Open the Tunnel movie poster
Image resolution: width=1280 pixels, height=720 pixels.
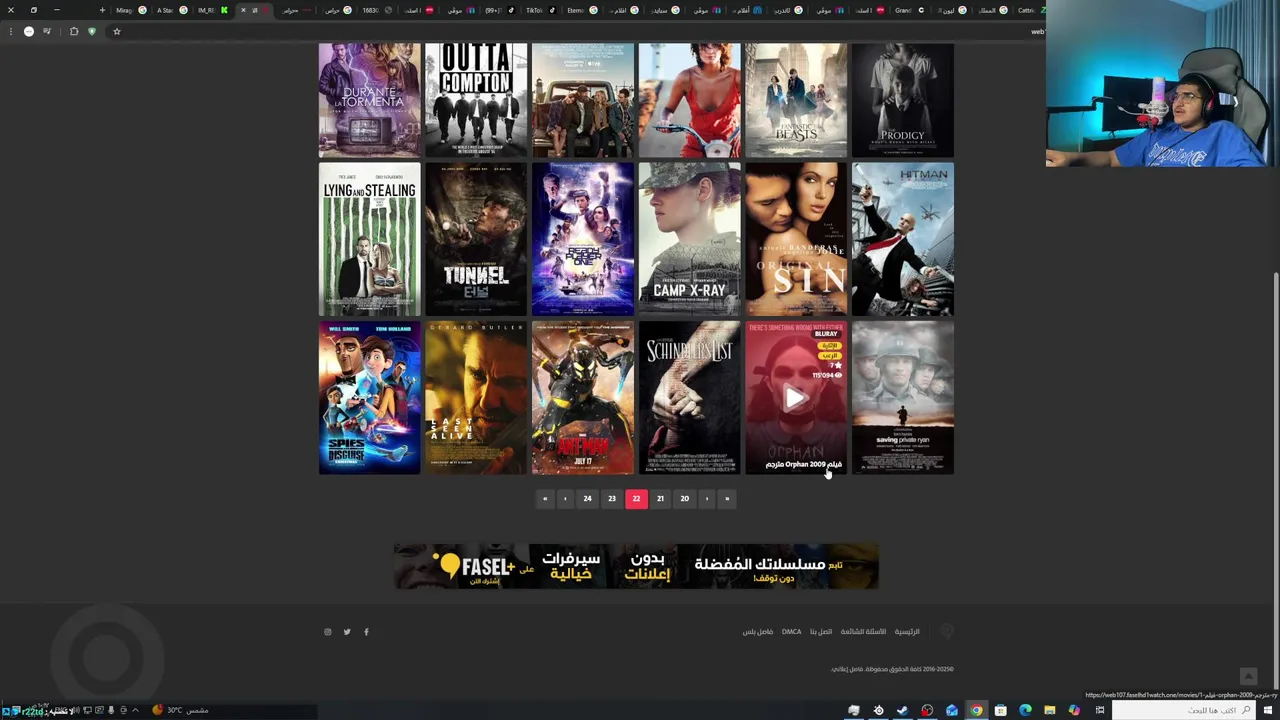(x=476, y=239)
